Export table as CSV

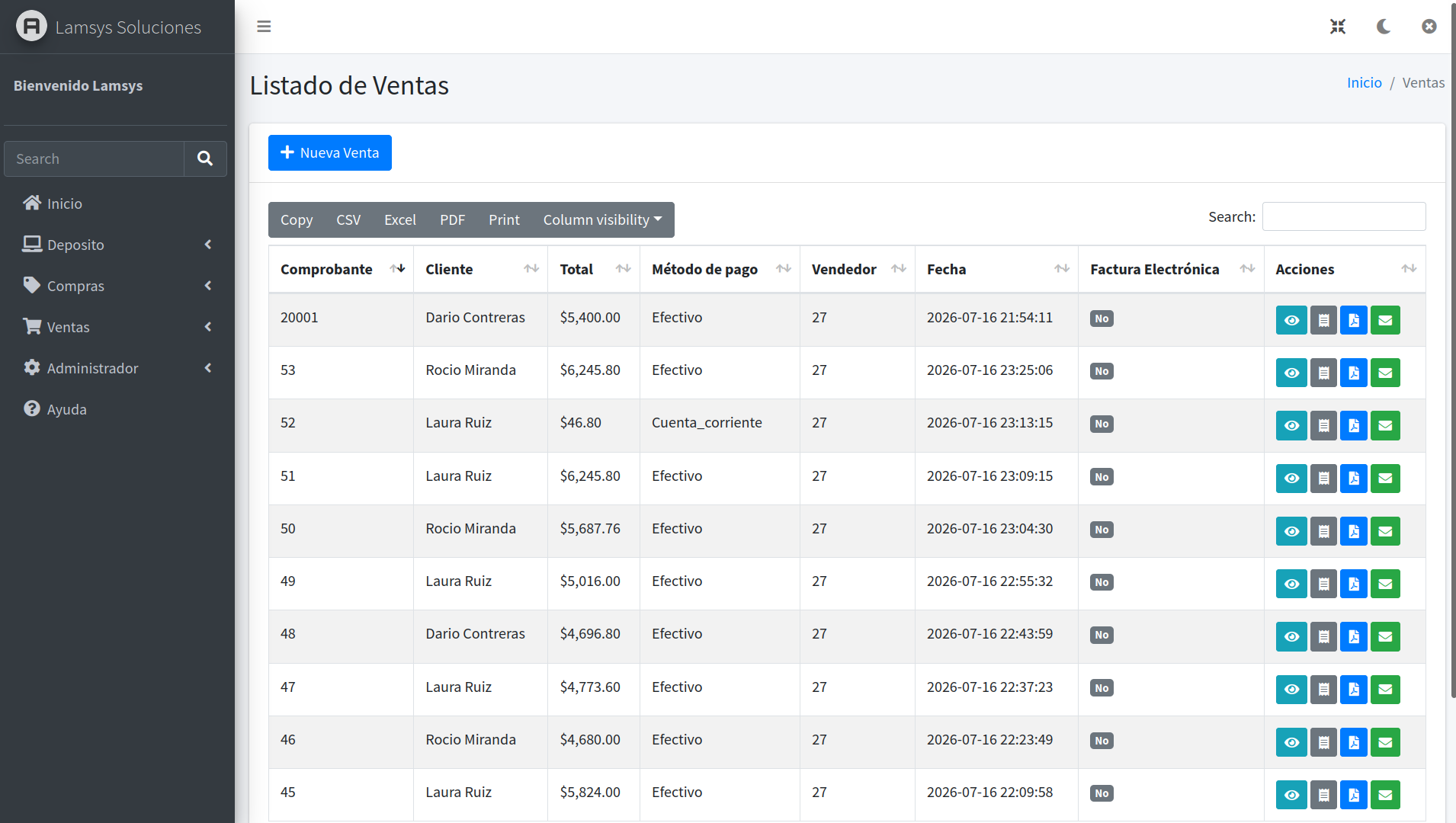348,219
